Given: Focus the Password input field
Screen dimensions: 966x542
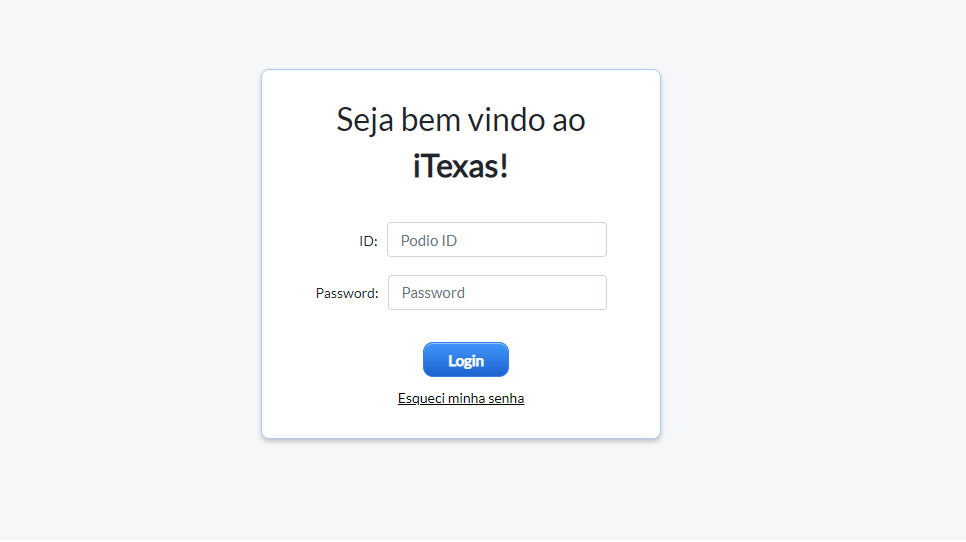Looking at the screenshot, I should click(x=497, y=293).
